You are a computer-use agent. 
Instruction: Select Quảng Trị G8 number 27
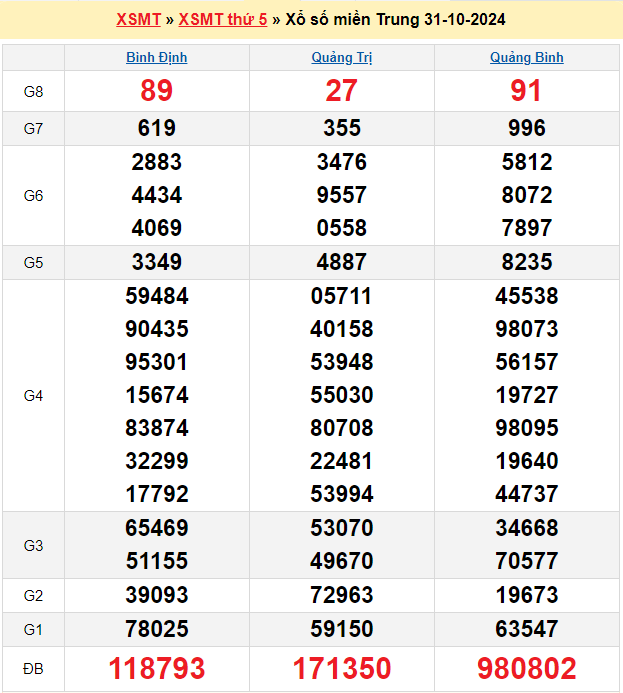(341, 91)
